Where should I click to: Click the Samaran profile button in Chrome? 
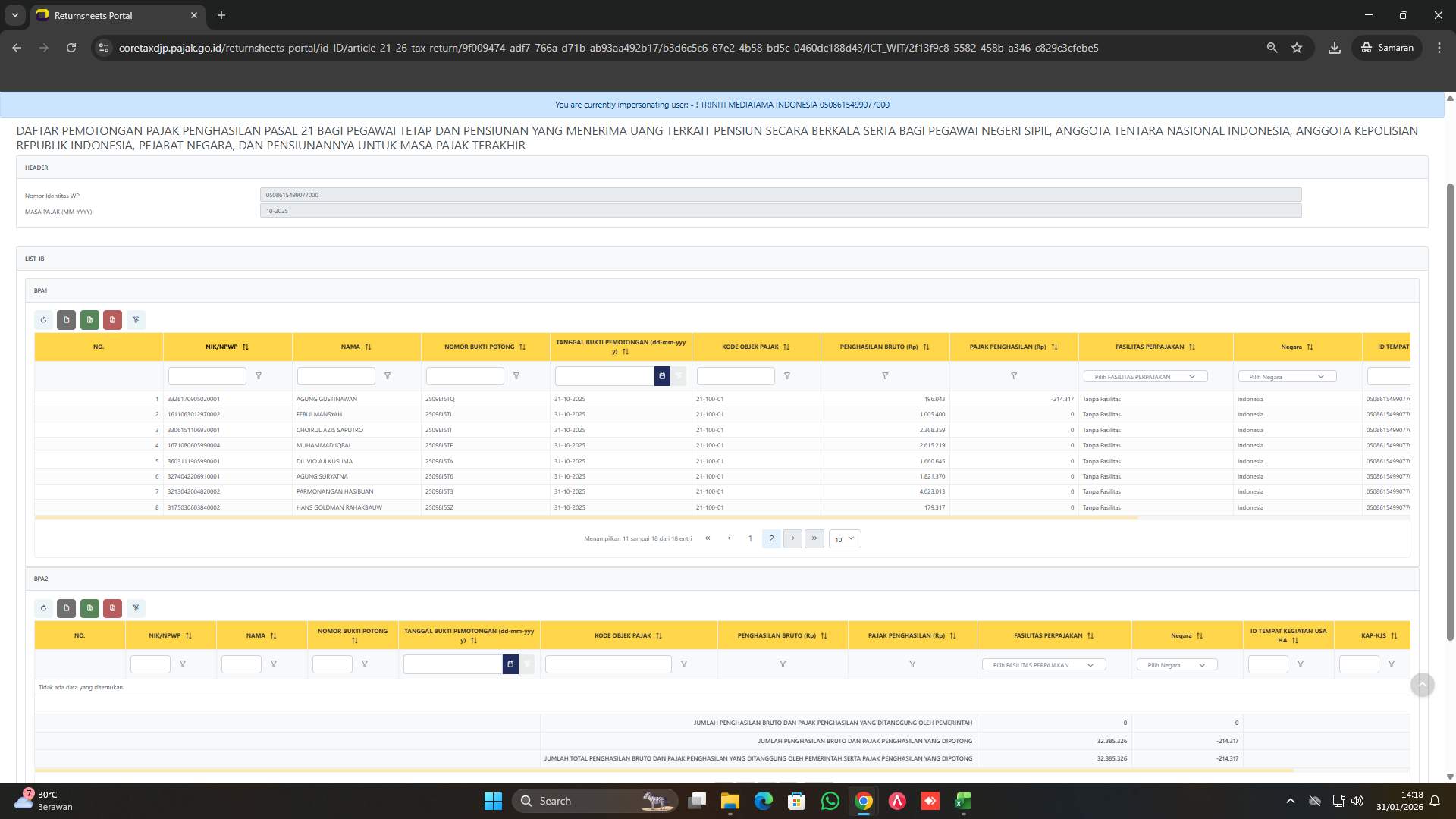tap(1386, 47)
